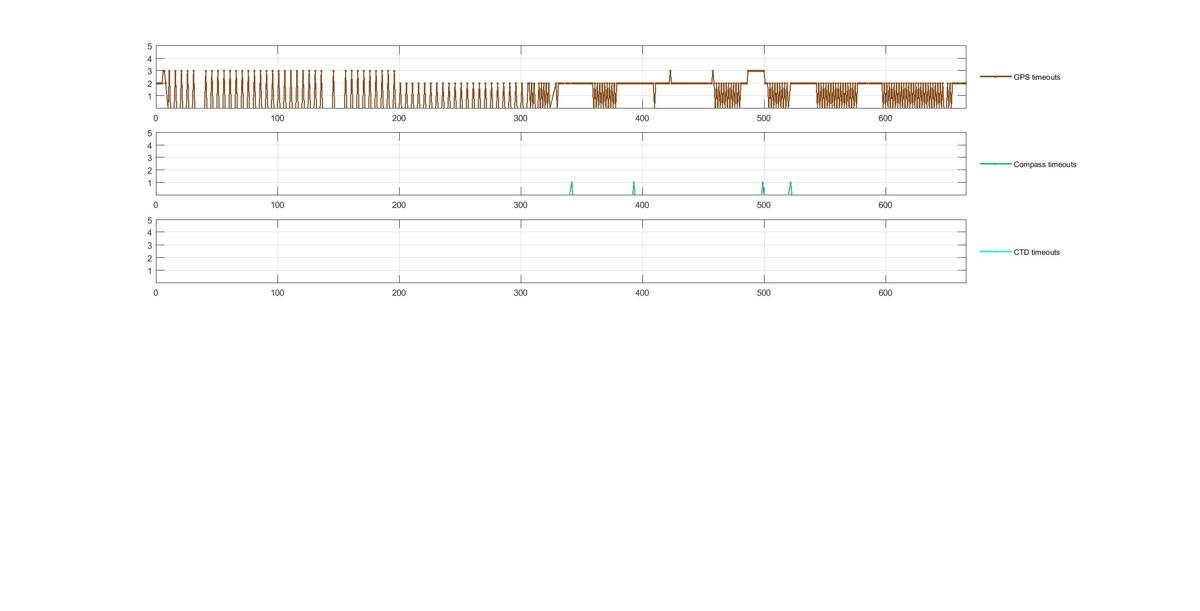Click the compass spike near x=499
Image resolution: width=1200 pixels, height=611 pixels.
click(762, 188)
